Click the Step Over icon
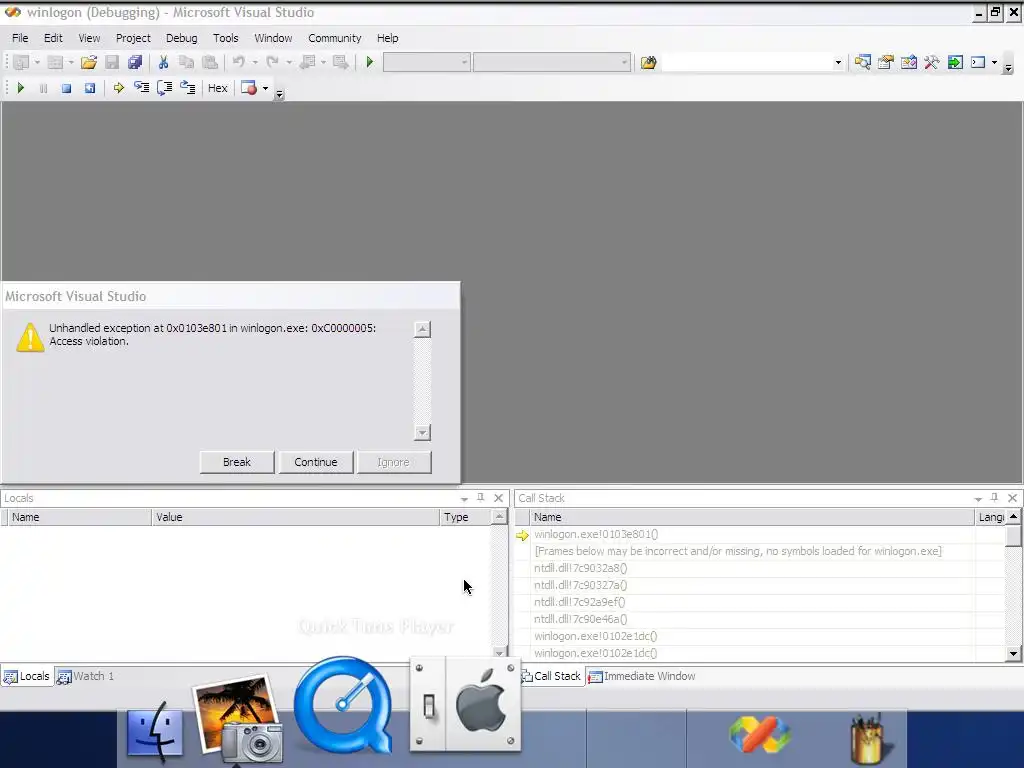Image resolution: width=1024 pixels, height=768 pixels. pyautogui.click(x=165, y=88)
